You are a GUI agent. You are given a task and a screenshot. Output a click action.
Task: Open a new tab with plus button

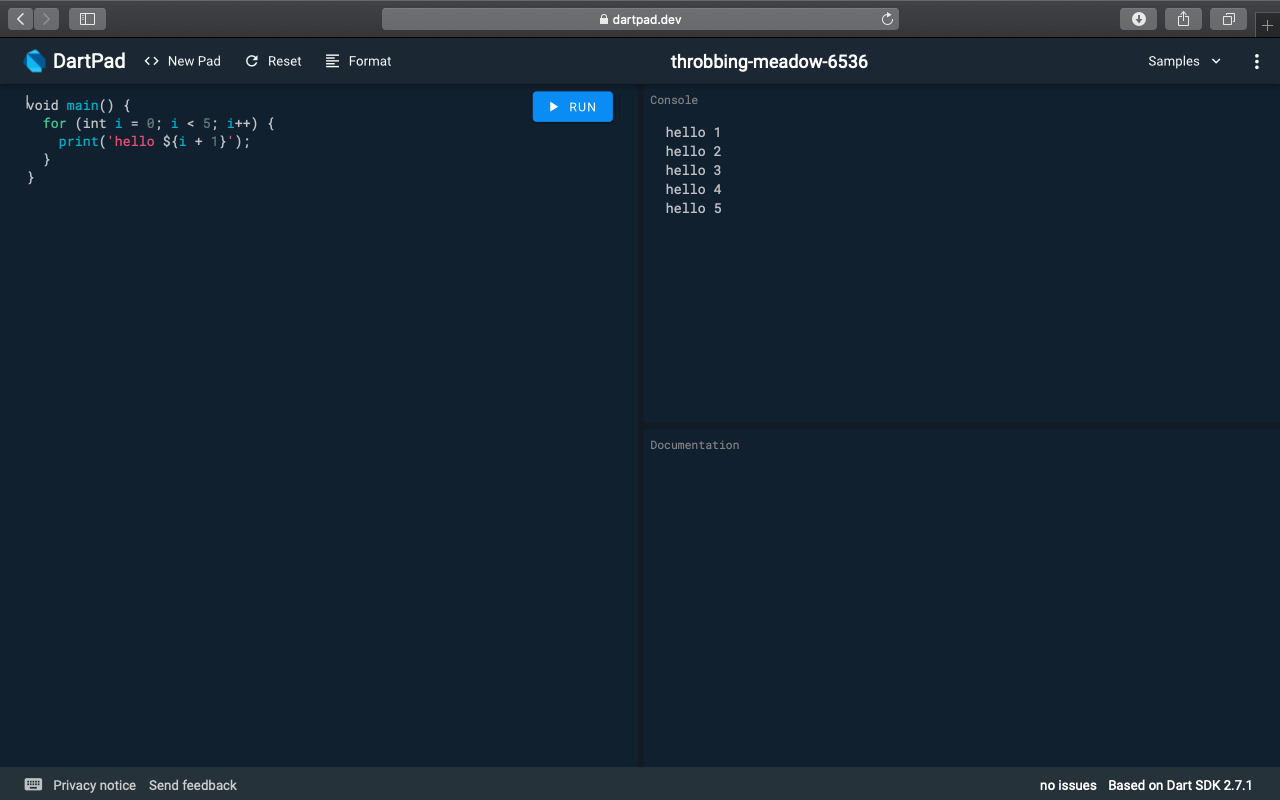point(1267,25)
